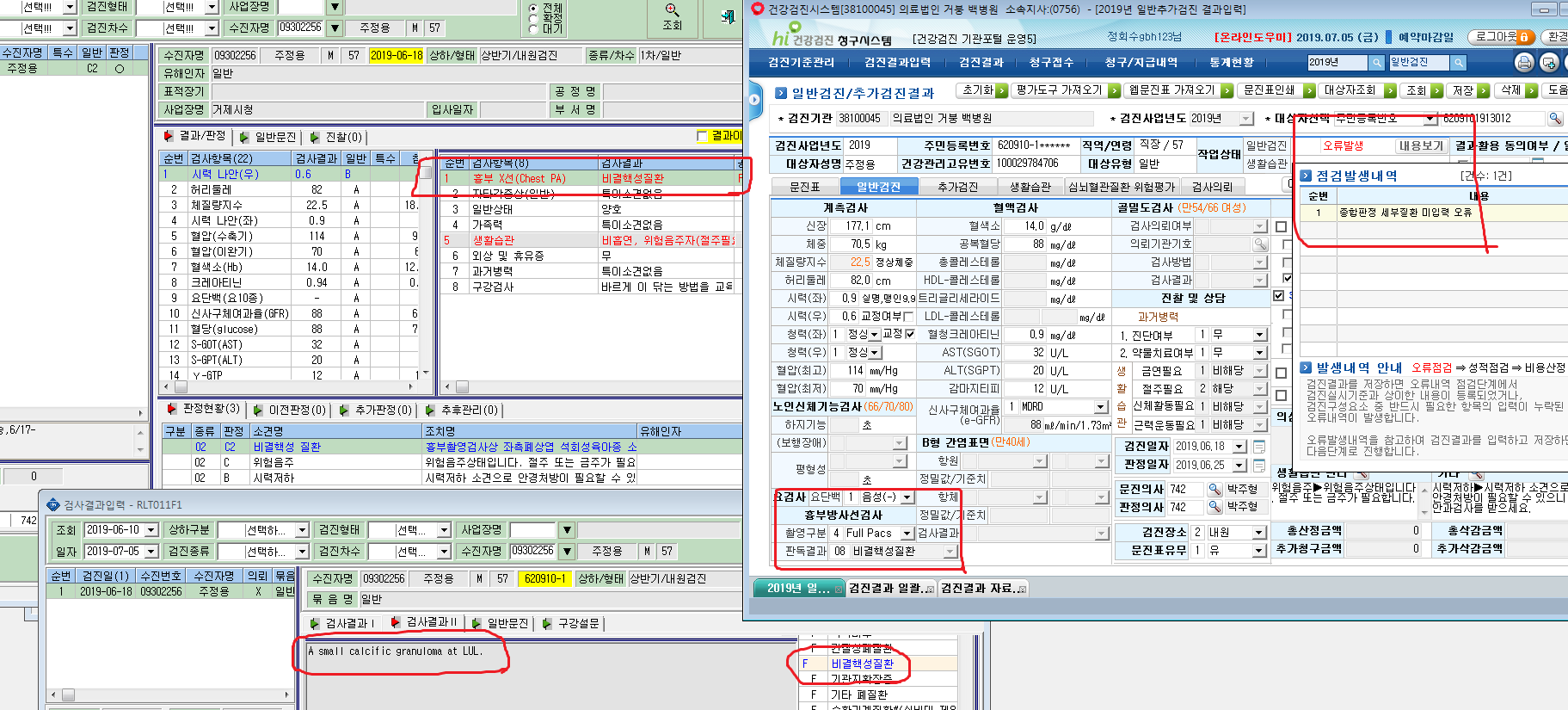
Task: Click the search magnifier beside the resident number field
Action: pos(1555,119)
